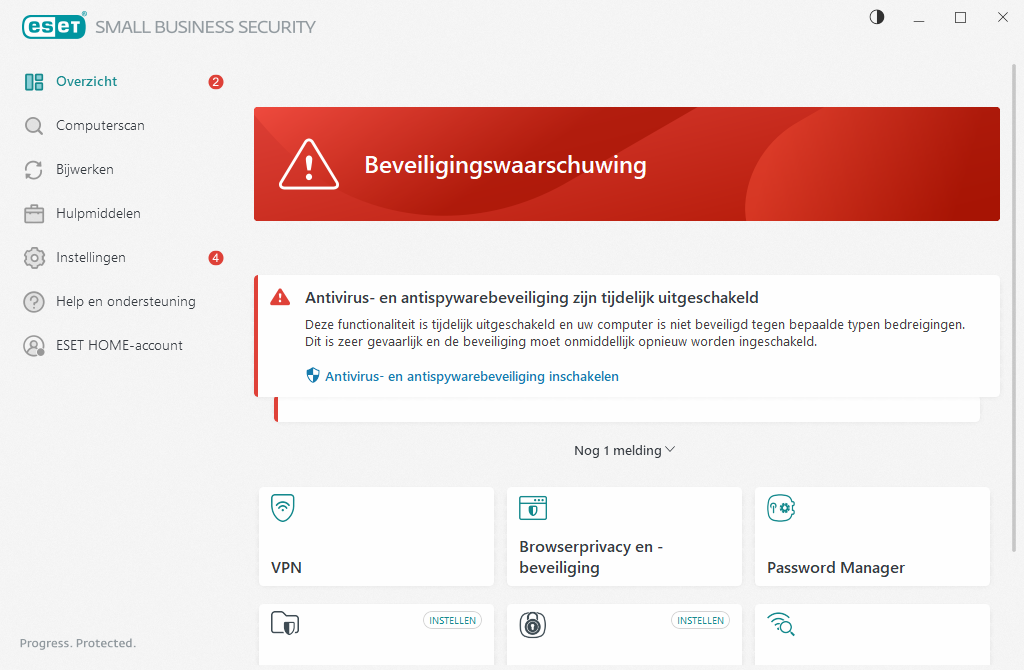This screenshot has width=1024, height=670.
Task: Expand 'Nog 1 melding' notifications
Action: pos(624,451)
